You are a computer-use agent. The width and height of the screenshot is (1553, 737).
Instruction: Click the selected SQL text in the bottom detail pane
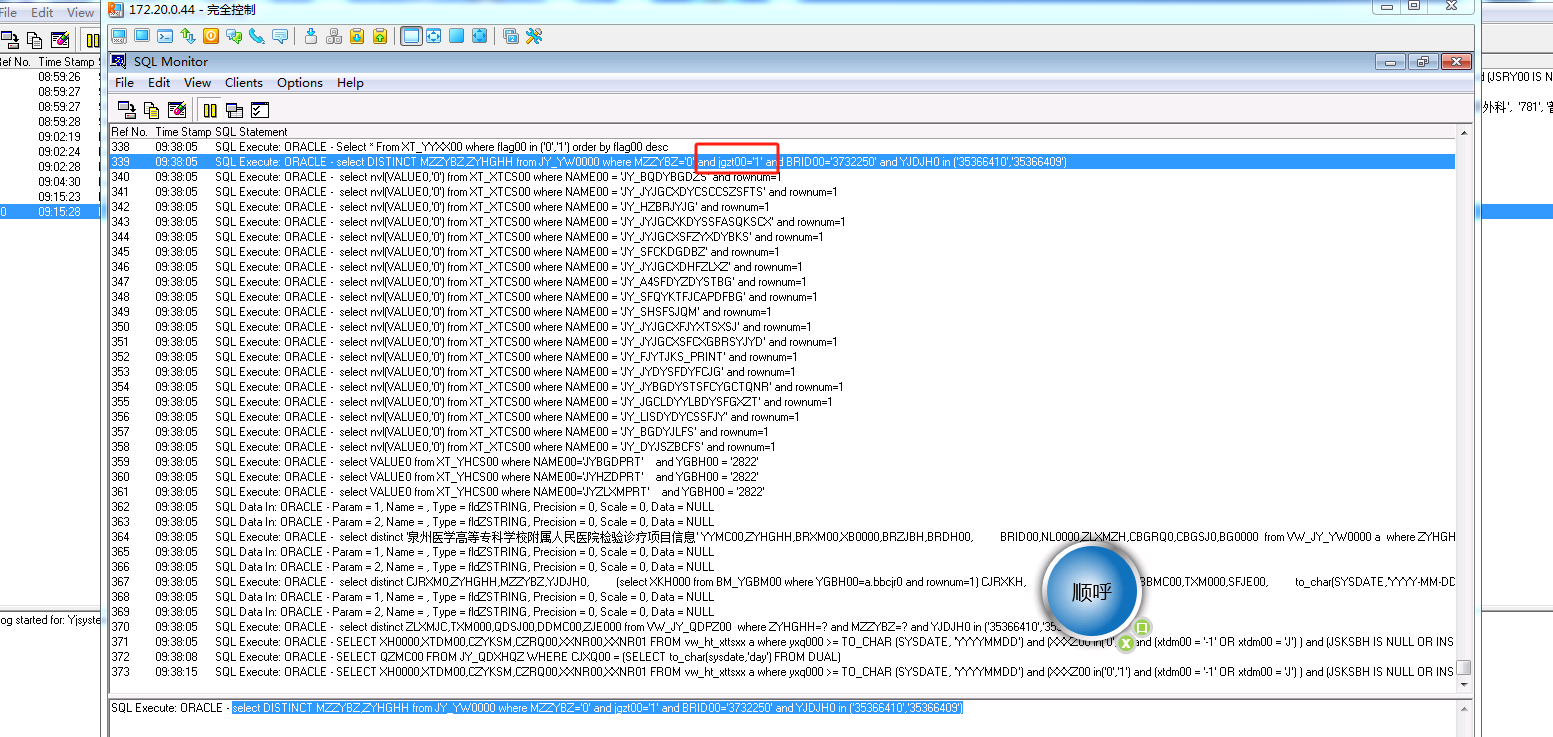tap(597, 708)
